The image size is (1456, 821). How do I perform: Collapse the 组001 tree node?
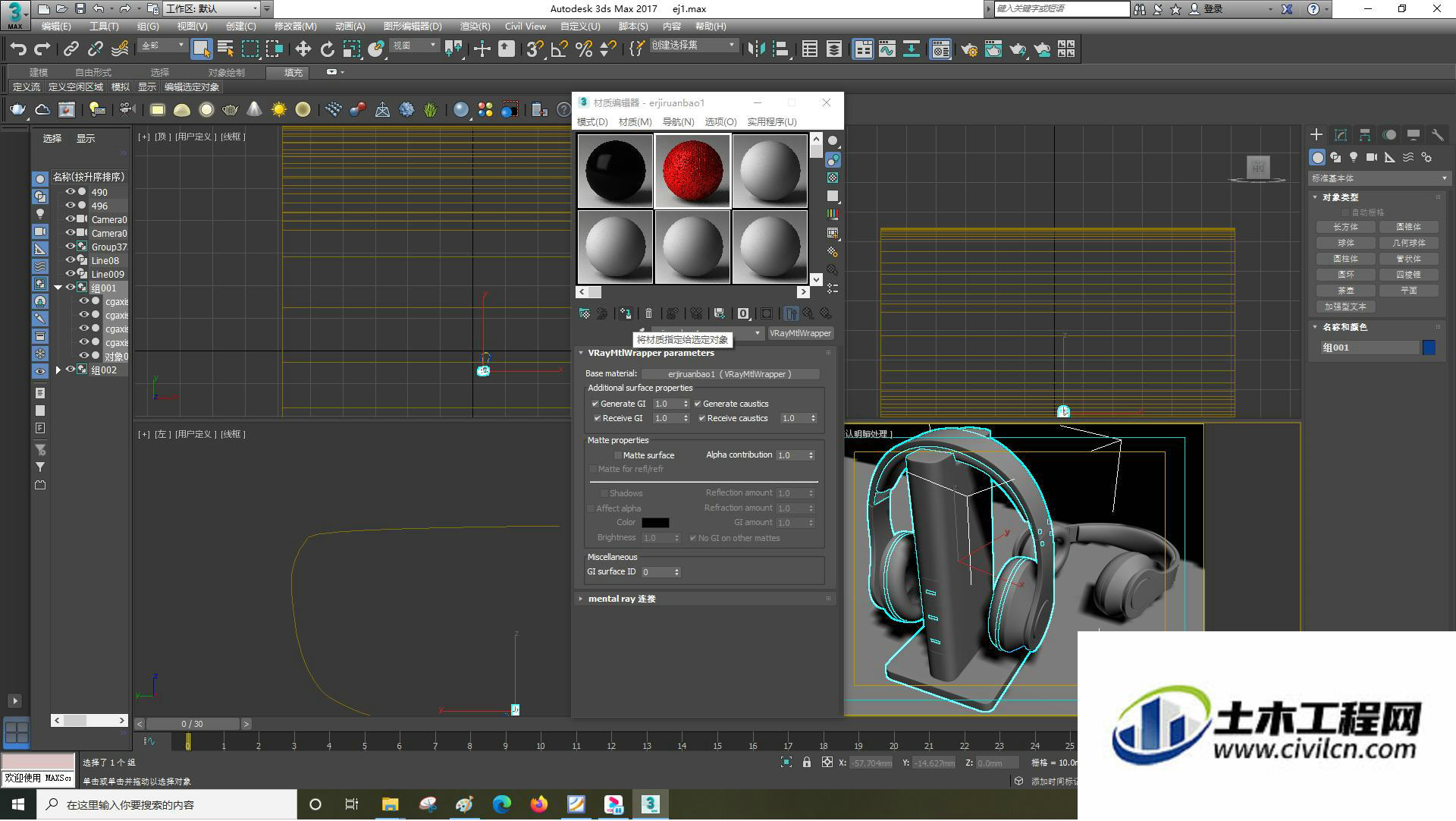58,288
